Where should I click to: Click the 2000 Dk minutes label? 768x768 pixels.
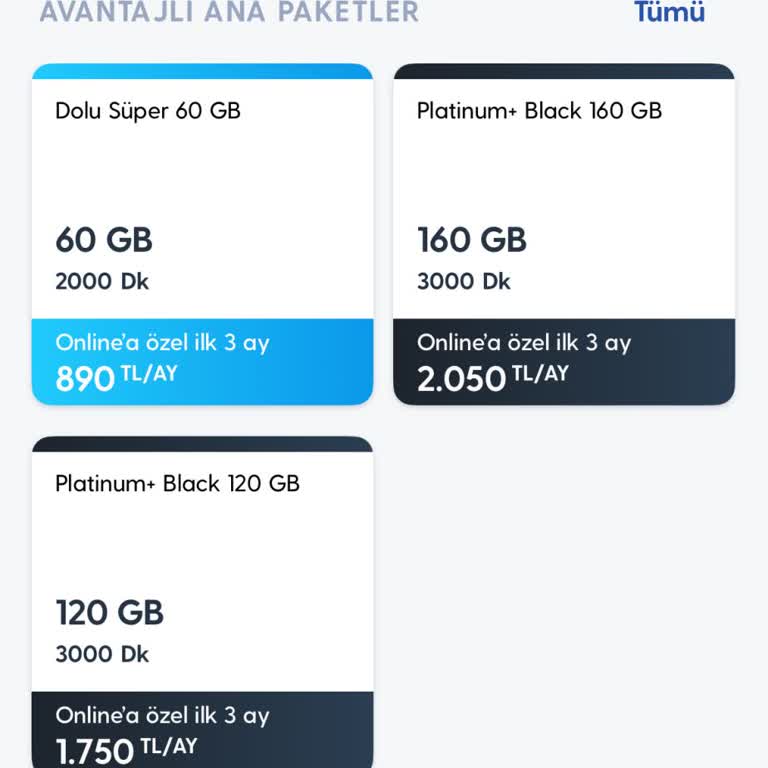click(x=102, y=282)
